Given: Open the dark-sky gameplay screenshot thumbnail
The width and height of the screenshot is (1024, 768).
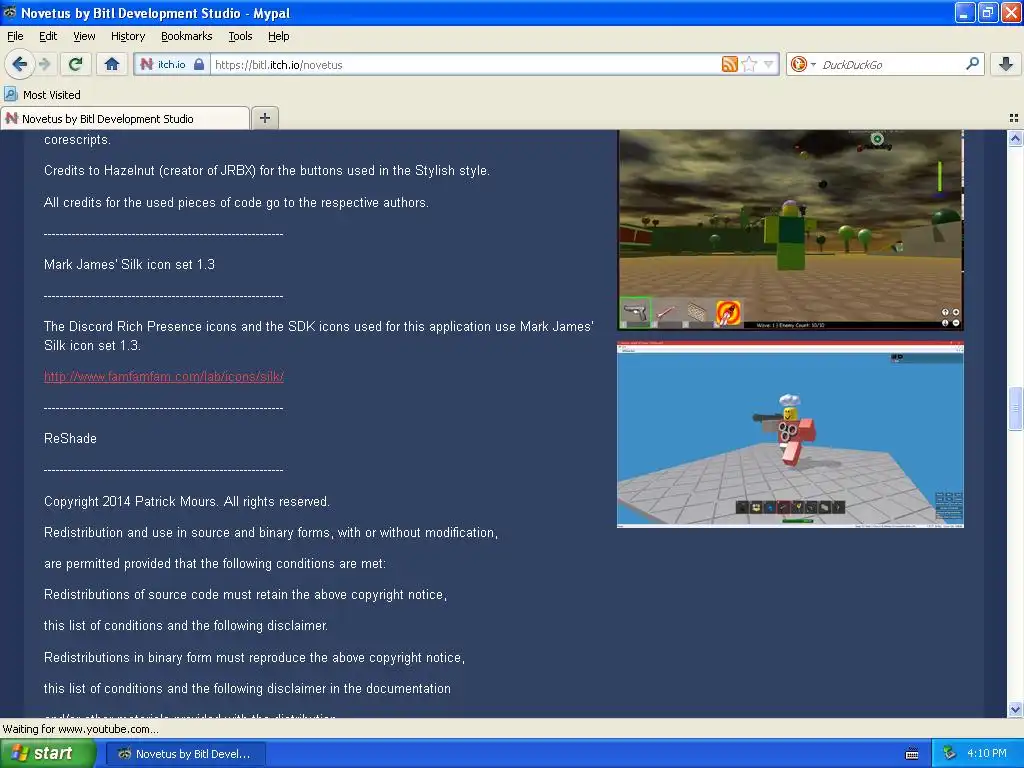Looking at the screenshot, I should pyautogui.click(x=790, y=230).
